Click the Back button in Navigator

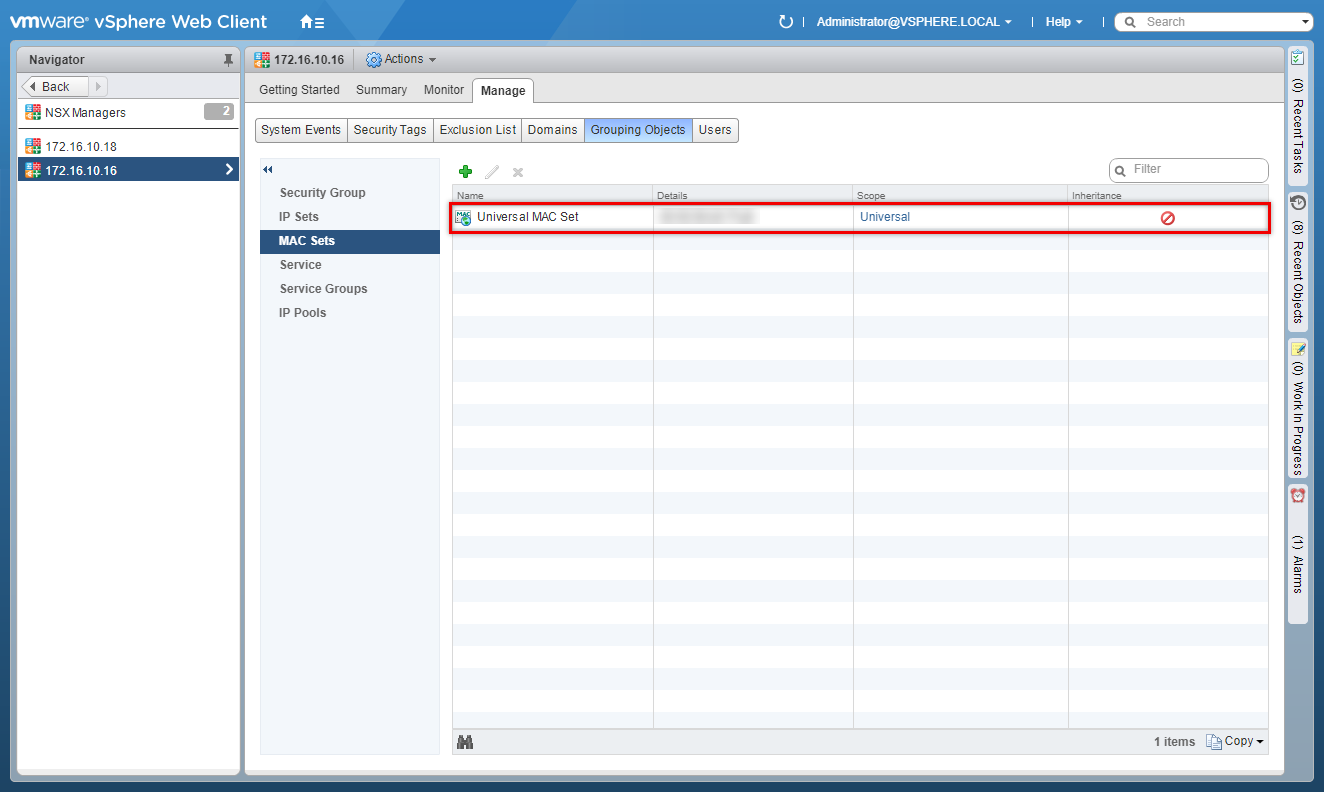pos(55,87)
